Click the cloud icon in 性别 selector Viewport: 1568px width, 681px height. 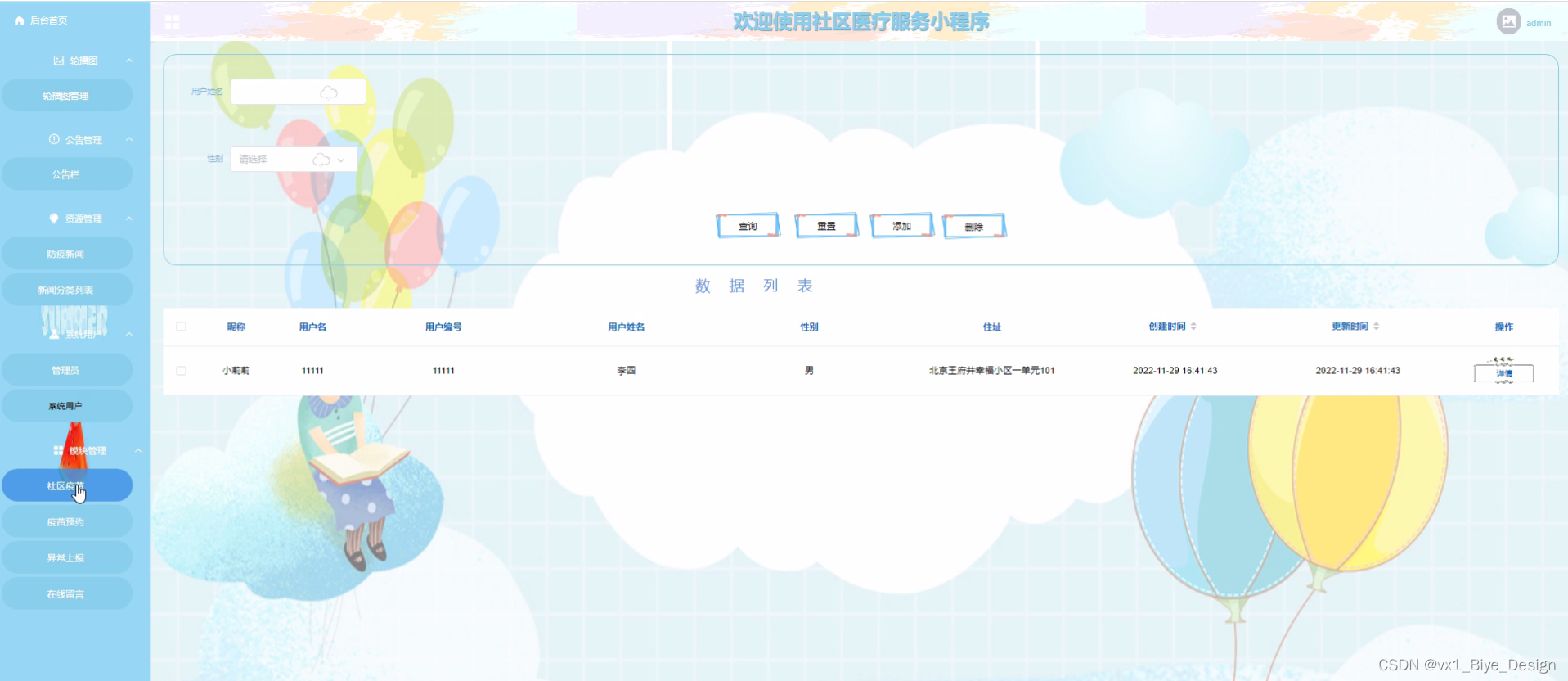click(x=321, y=160)
